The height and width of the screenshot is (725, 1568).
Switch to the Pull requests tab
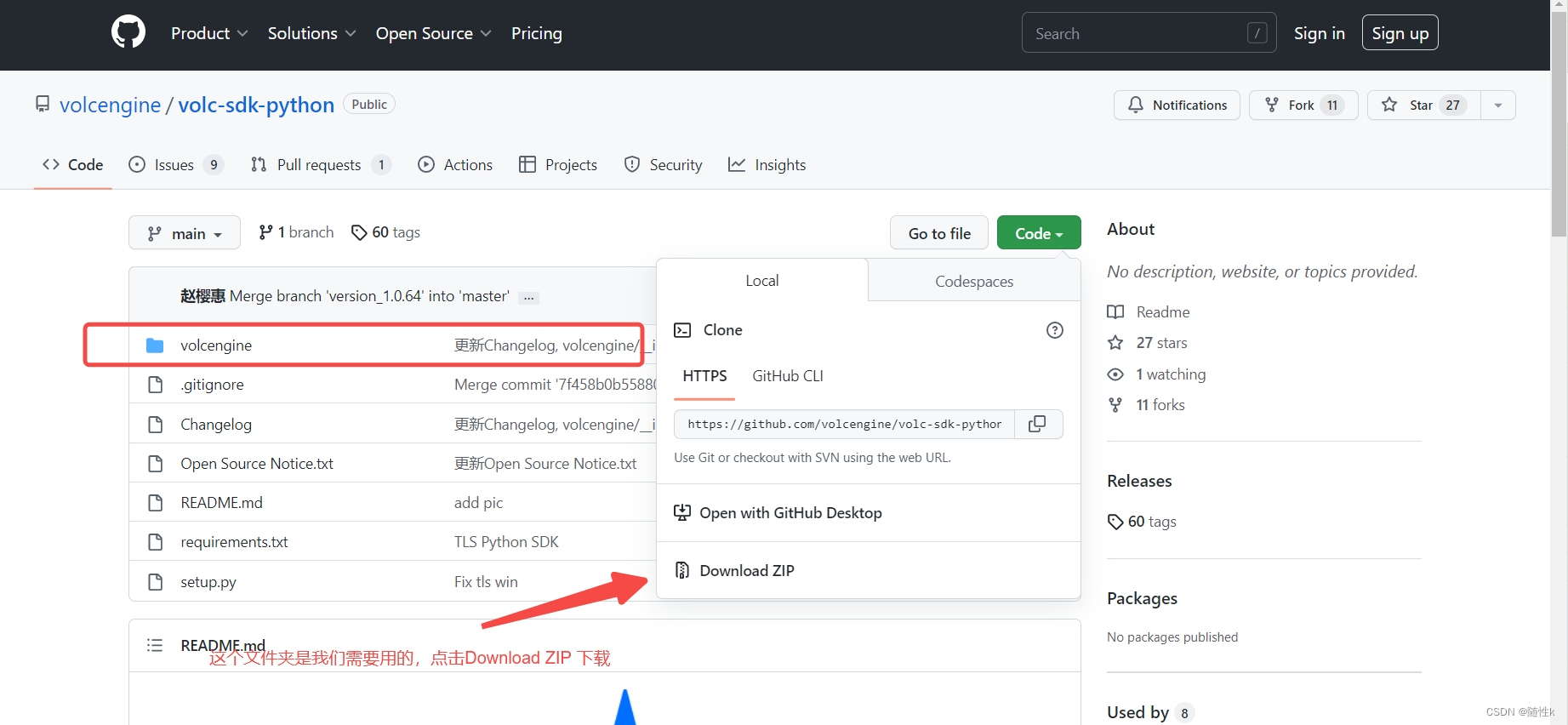(x=321, y=164)
